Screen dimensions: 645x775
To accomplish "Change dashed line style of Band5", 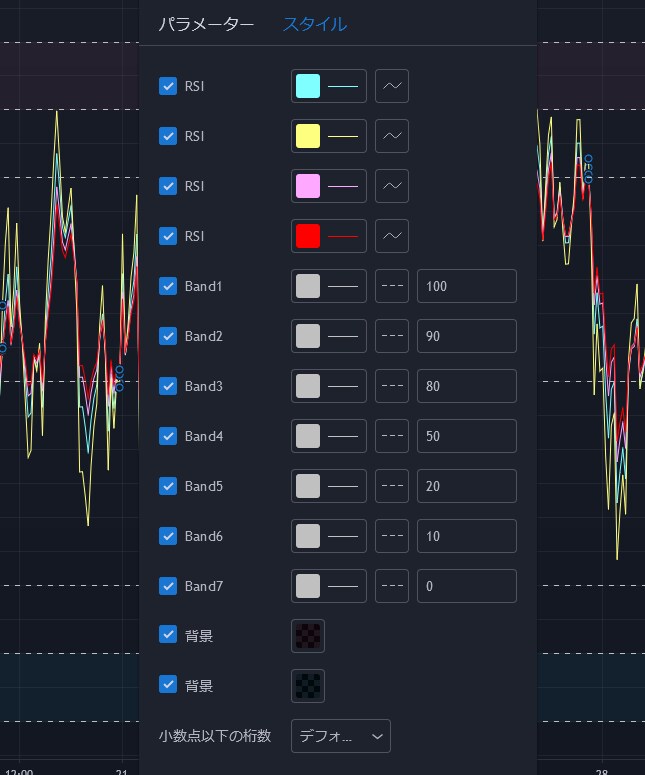I will (x=392, y=486).
